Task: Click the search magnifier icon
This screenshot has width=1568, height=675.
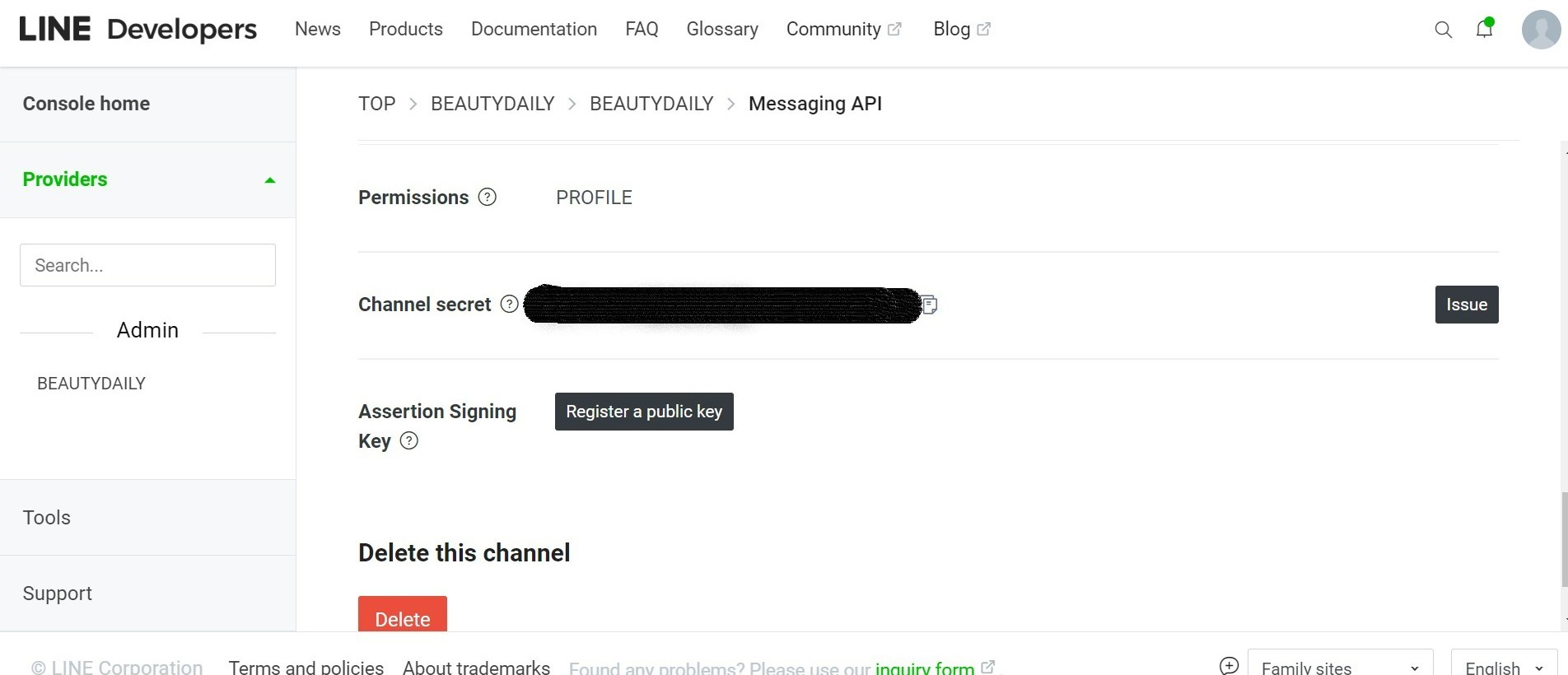Action: [x=1443, y=30]
